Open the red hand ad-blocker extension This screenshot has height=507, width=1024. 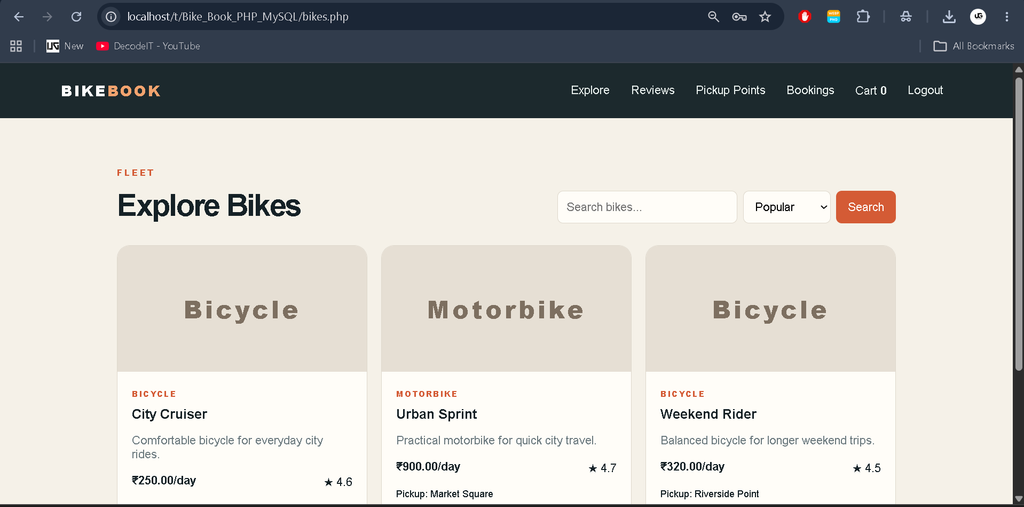pyautogui.click(x=805, y=17)
